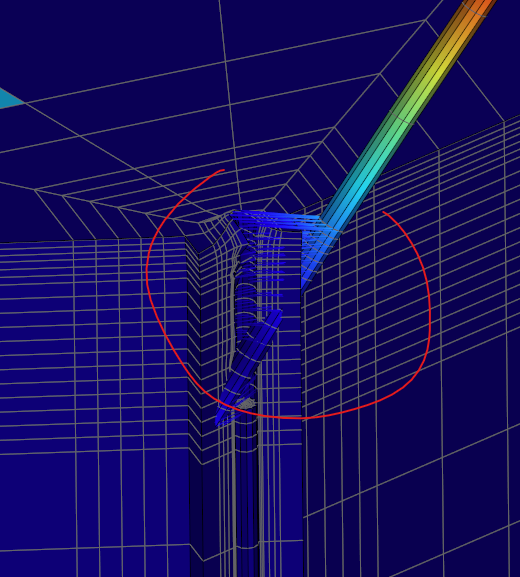Viewport: 520px width, 577px height.
Task: Click the top surface mesh at upper left
Action: pyautogui.click(x=110, y=74)
